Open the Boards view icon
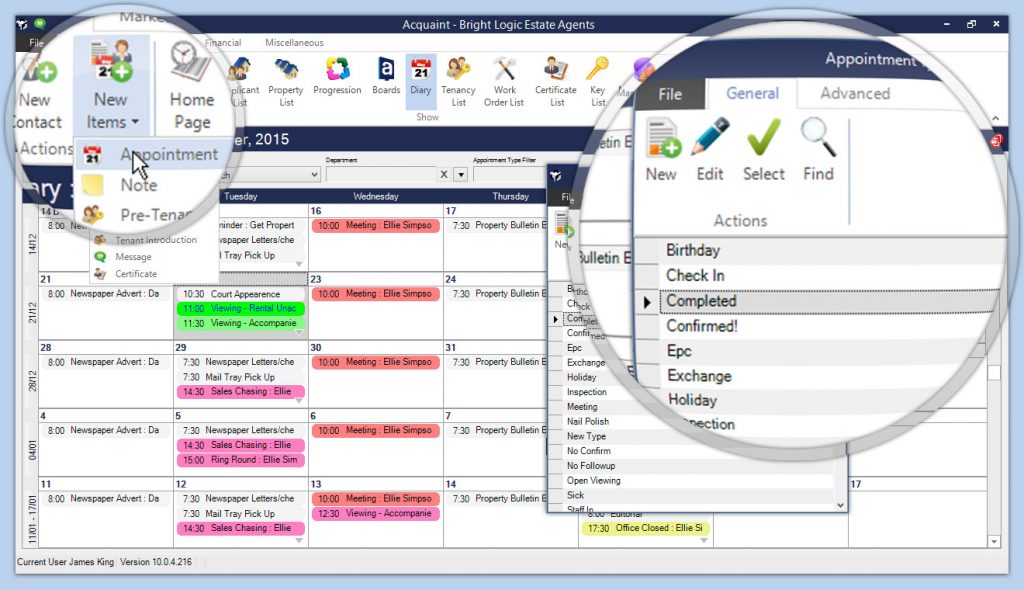The height and width of the screenshot is (590, 1024). coord(386,77)
